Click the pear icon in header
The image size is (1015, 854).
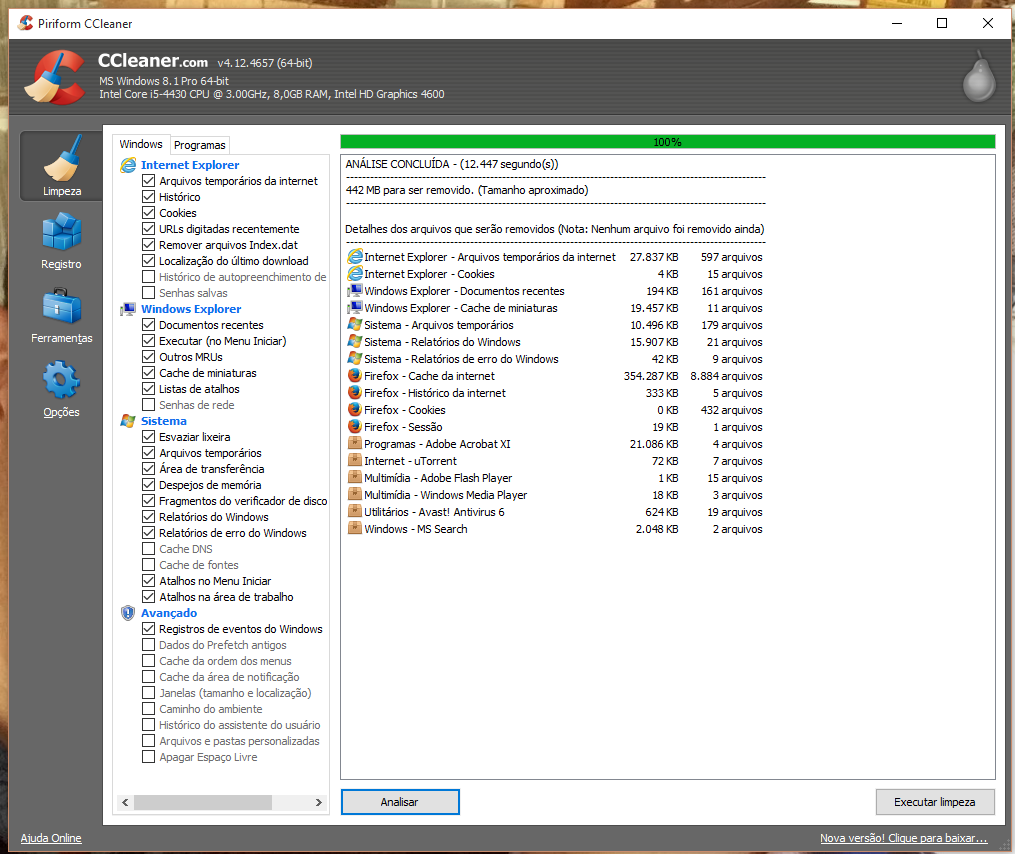[x=979, y=76]
